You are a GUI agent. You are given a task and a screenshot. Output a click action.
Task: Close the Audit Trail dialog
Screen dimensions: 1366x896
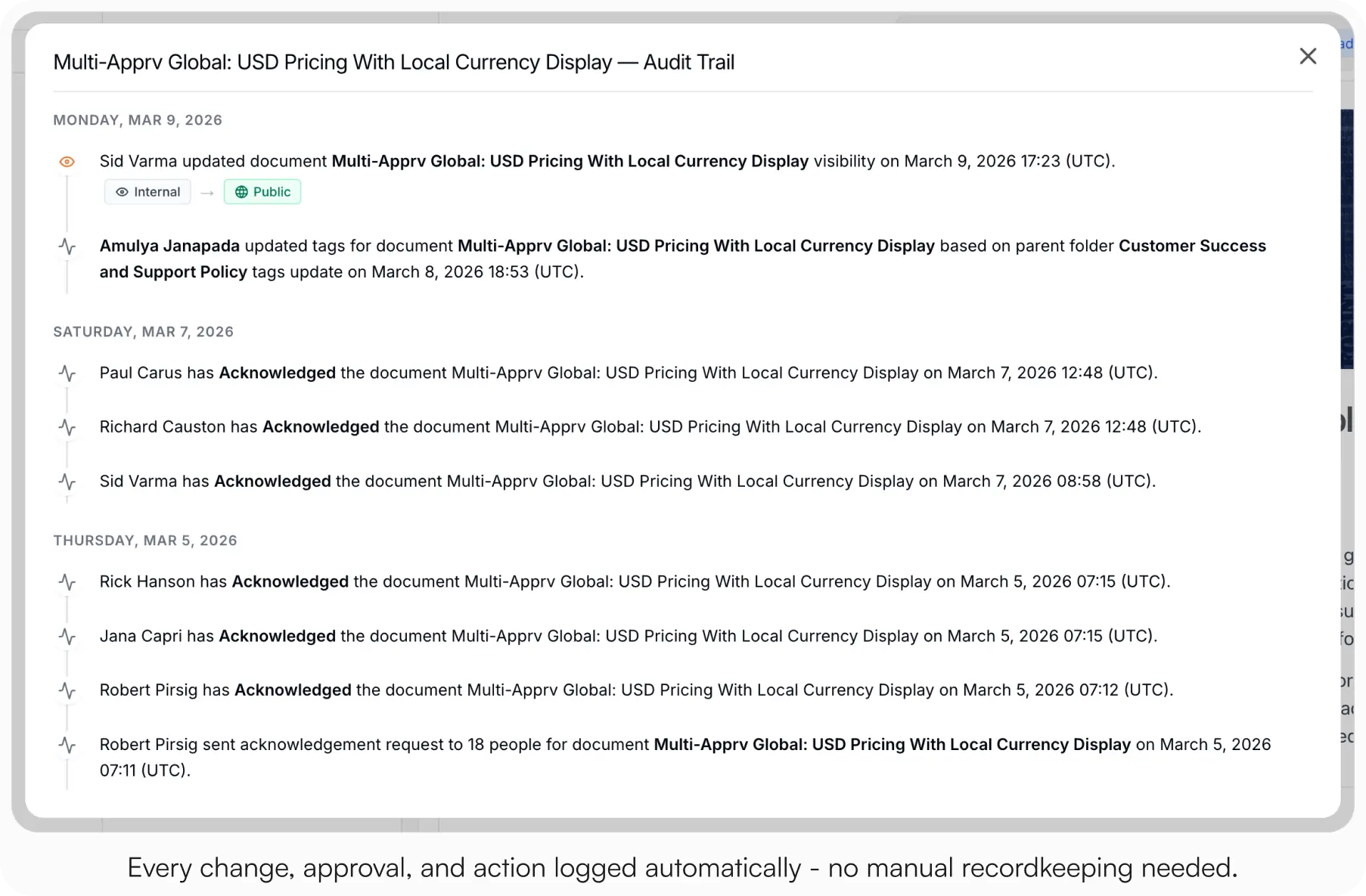[1308, 57]
